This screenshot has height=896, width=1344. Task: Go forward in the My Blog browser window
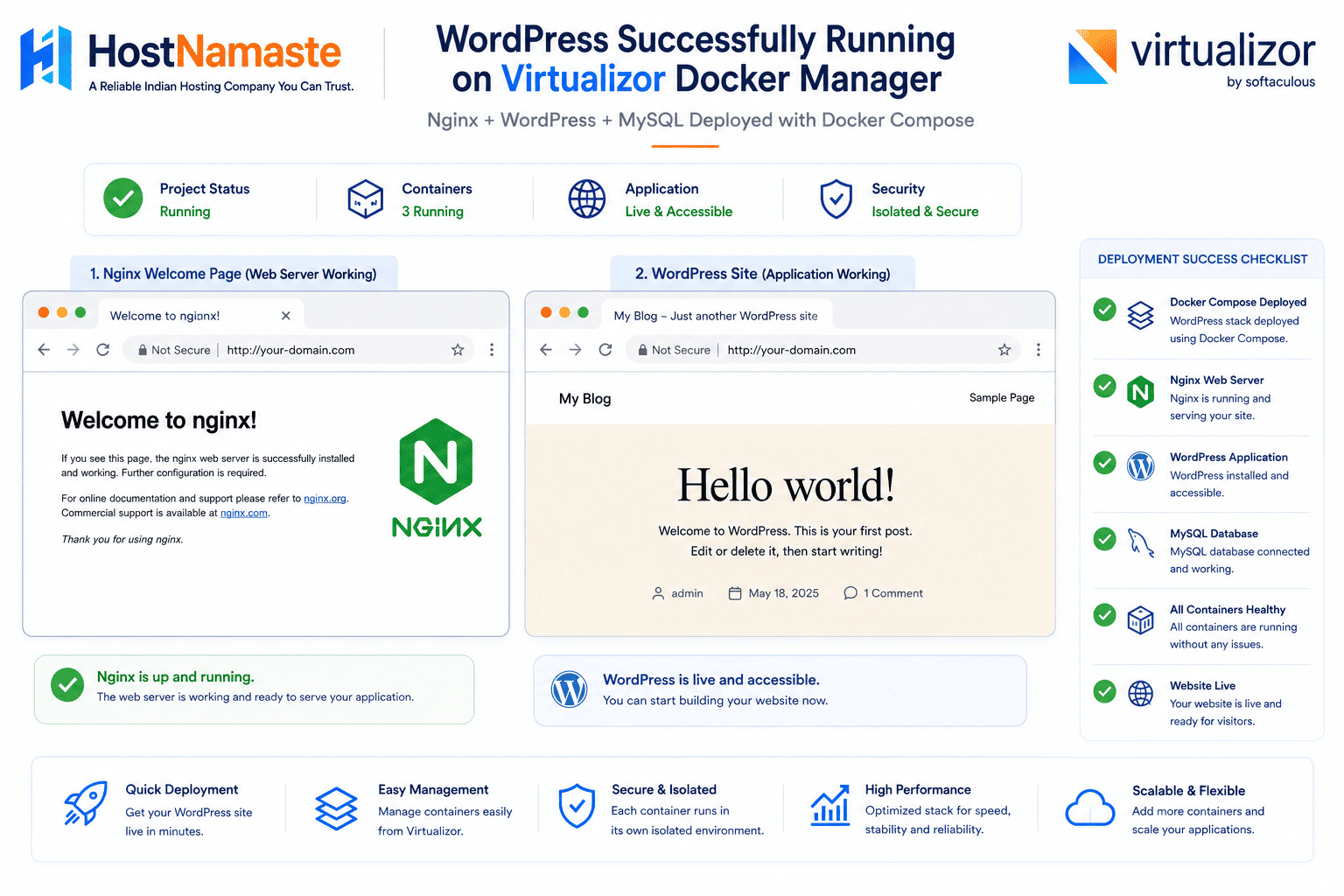click(576, 350)
